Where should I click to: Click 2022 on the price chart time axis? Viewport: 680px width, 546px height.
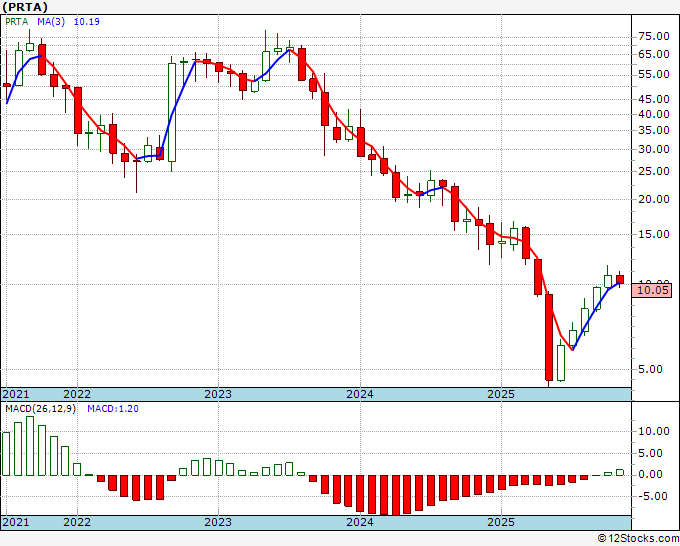pyautogui.click(x=77, y=394)
